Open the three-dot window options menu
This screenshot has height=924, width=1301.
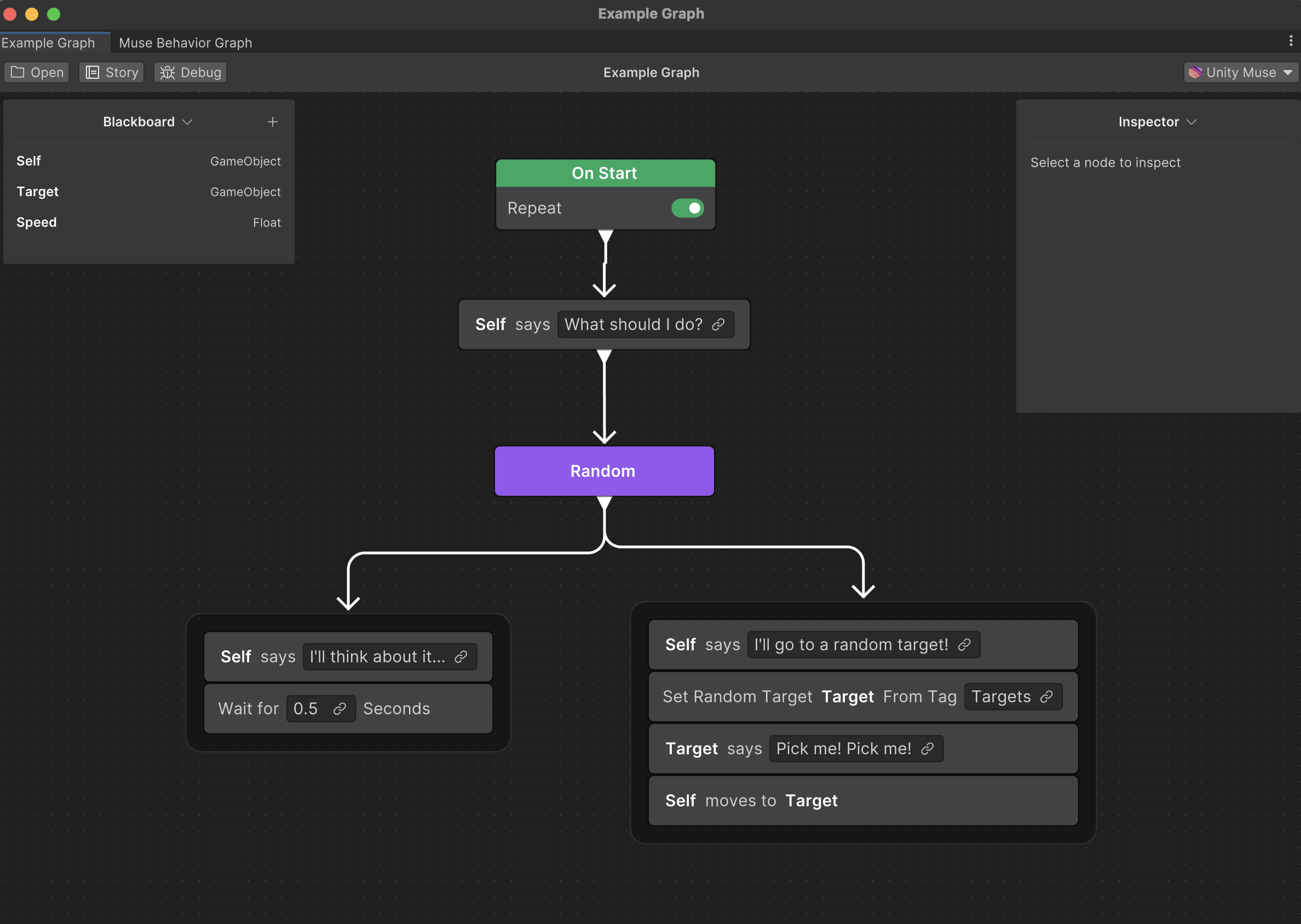click(1290, 41)
